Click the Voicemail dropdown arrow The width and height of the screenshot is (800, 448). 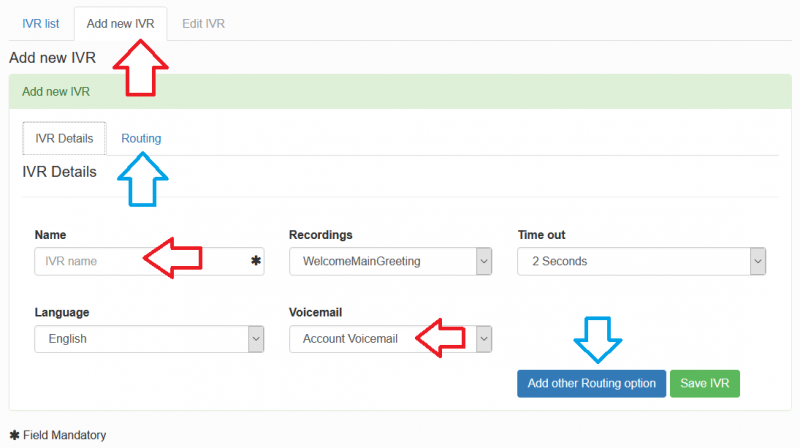[x=484, y=339]
